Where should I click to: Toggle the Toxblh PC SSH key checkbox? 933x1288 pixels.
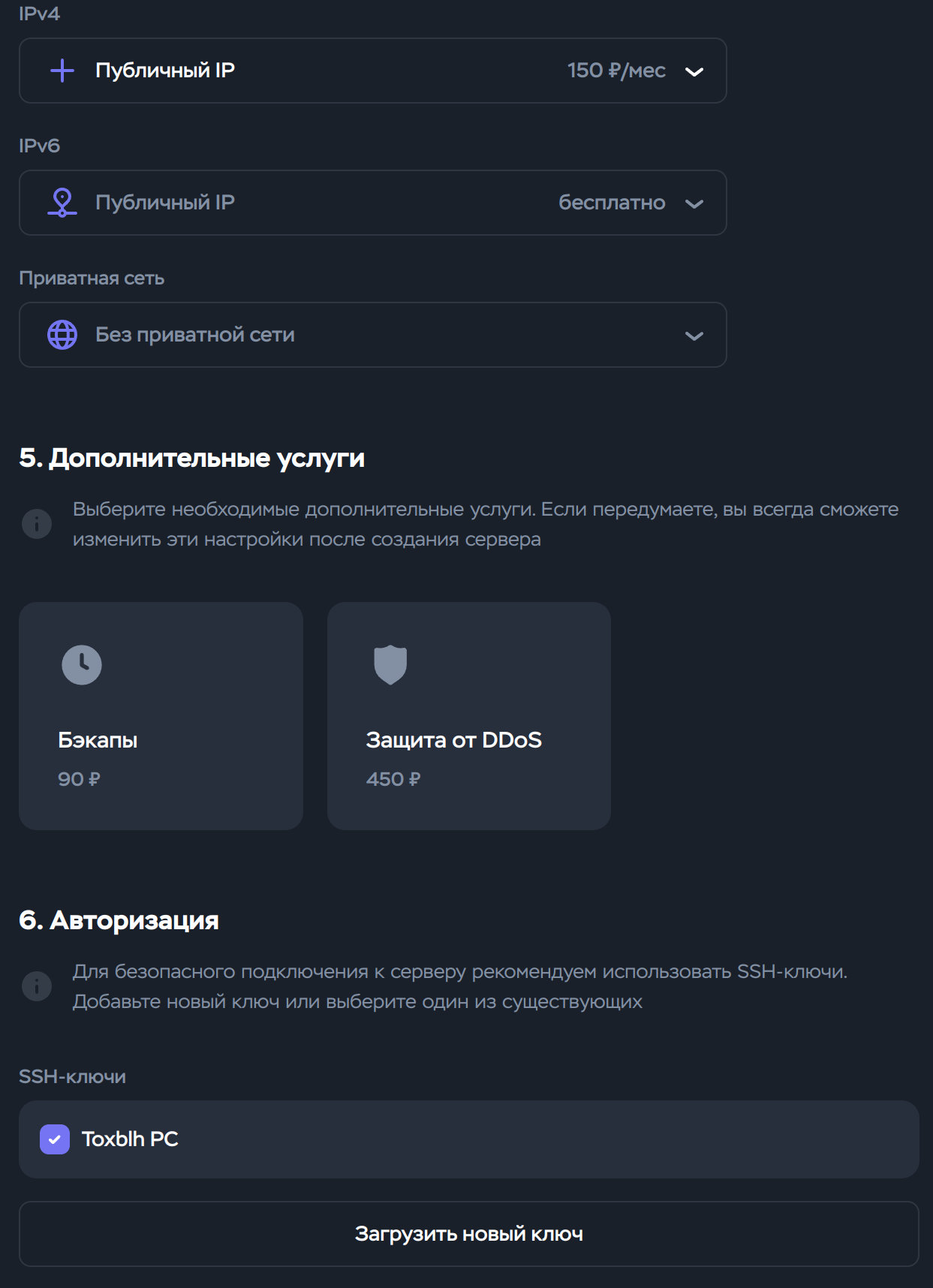point(55,1139)
